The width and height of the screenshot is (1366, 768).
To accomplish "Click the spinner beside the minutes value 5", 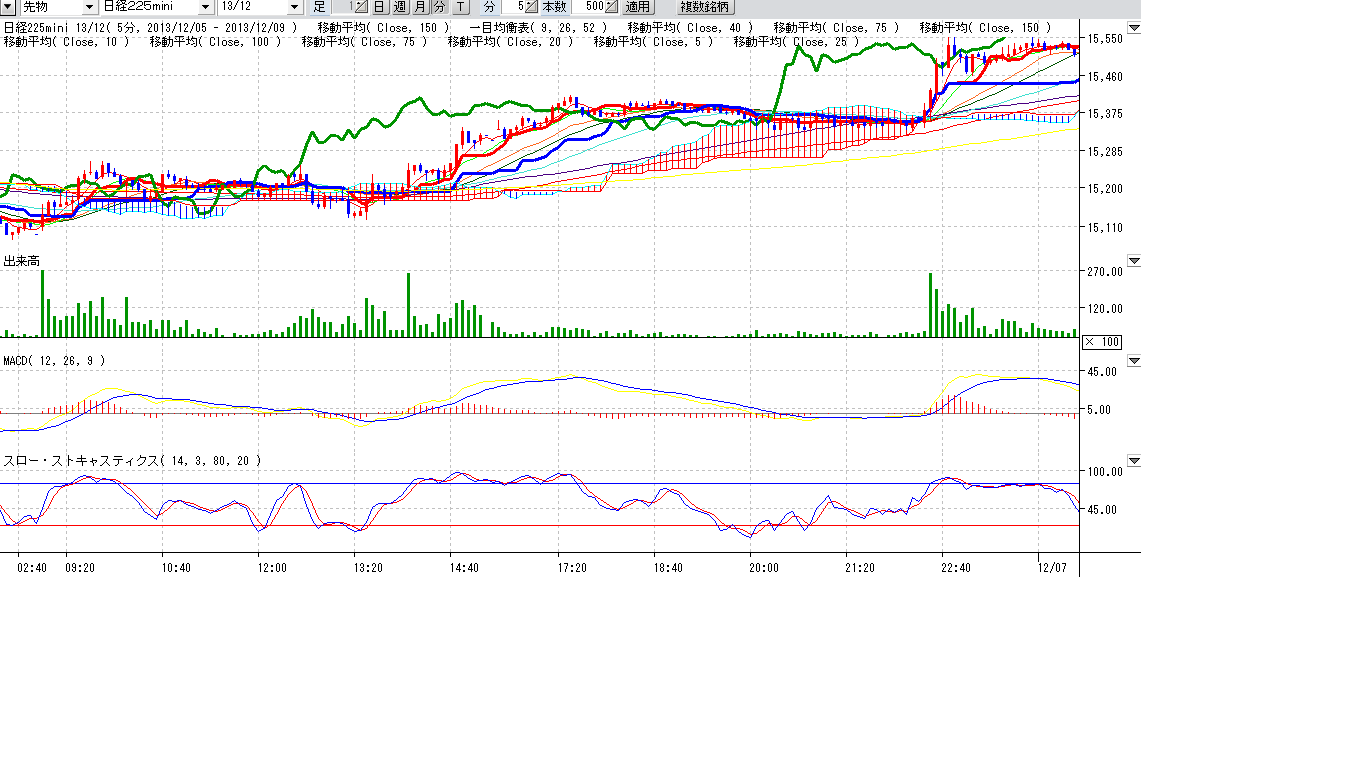I will point(533,7).
